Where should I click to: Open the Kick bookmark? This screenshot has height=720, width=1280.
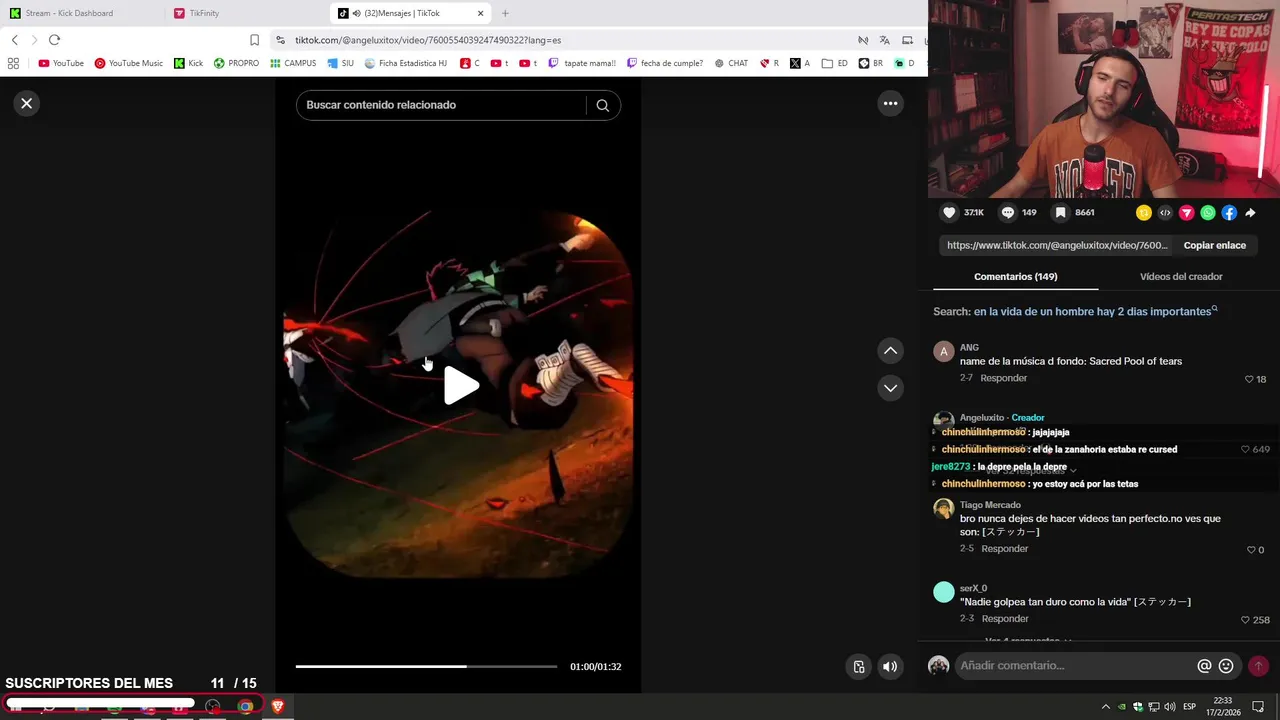pyautogui.click(x=188, y=63)
